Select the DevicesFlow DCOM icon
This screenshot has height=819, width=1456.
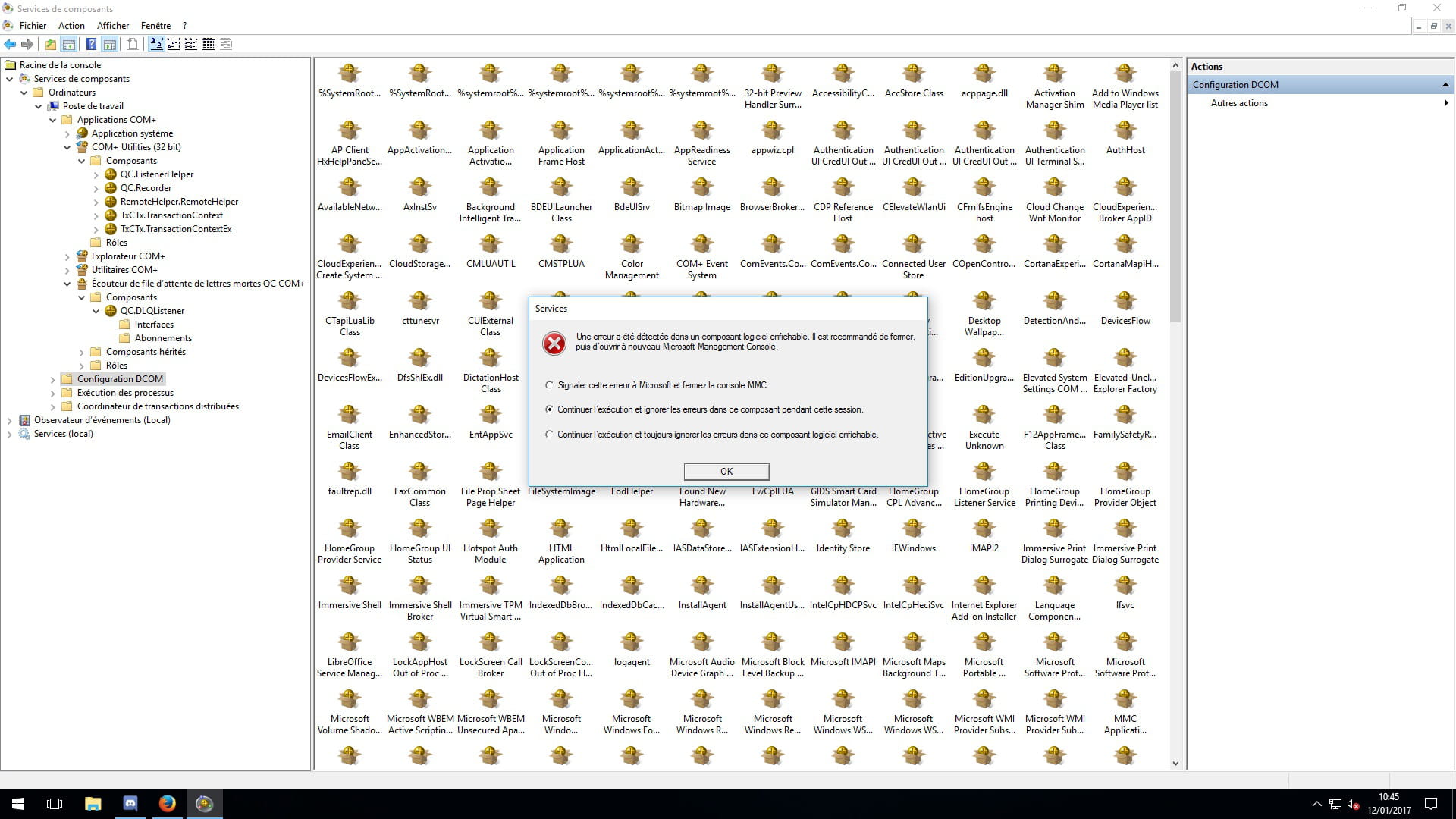click(1125, 309)
